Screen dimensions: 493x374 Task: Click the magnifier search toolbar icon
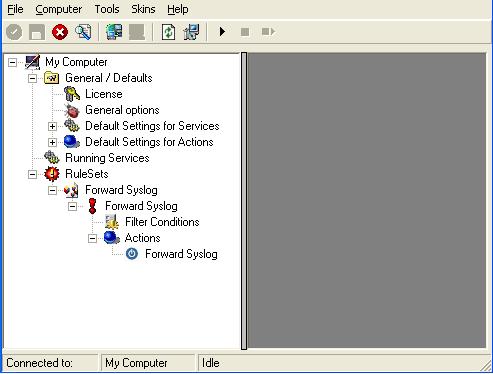coord(83,32)
